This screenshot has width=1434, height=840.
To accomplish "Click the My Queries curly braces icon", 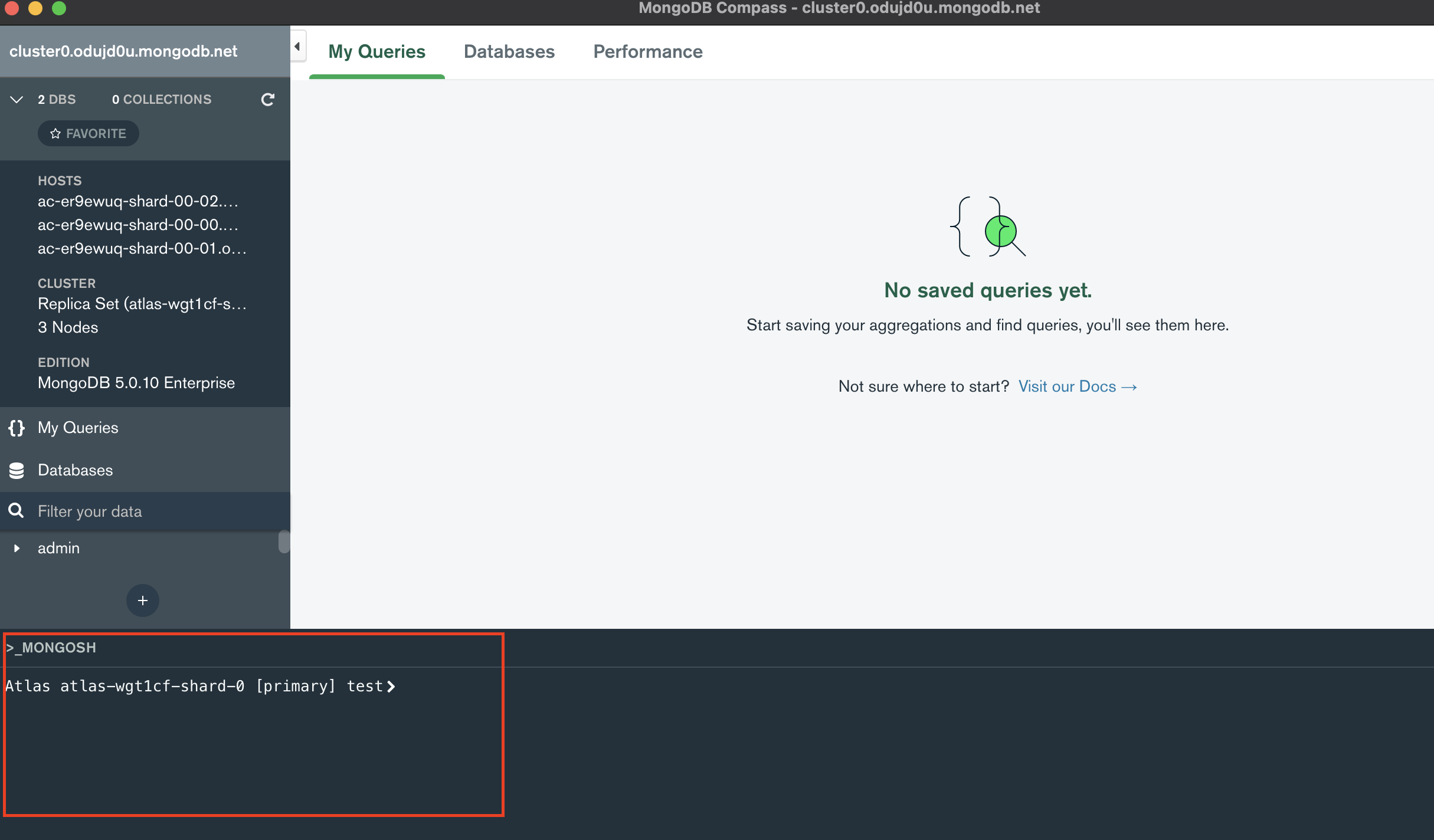I will (17, 428).
